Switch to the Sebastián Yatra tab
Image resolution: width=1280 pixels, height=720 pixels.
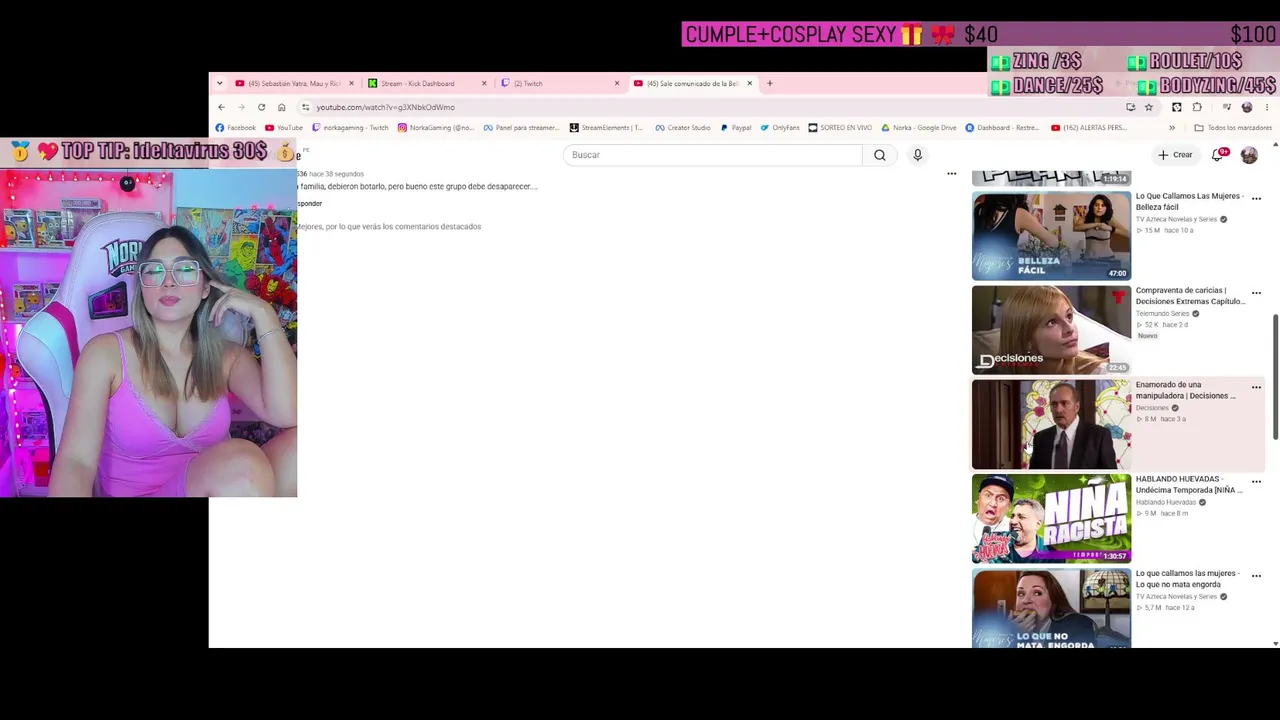tap(294, 83)
